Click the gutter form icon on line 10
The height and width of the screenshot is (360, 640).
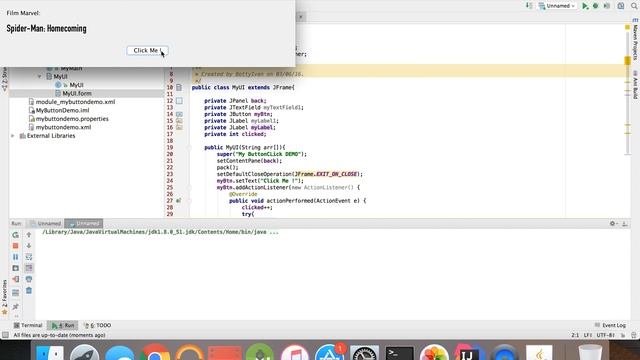179,87
